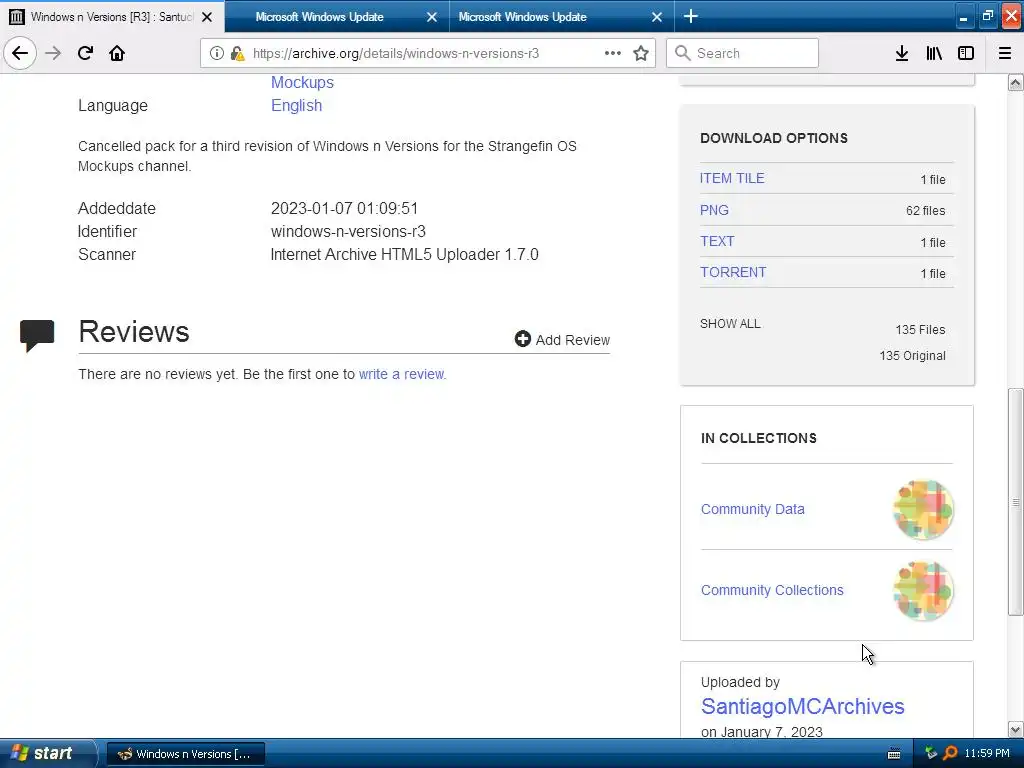Open the Downloads arrow in toolbar

tap(902, 53)
